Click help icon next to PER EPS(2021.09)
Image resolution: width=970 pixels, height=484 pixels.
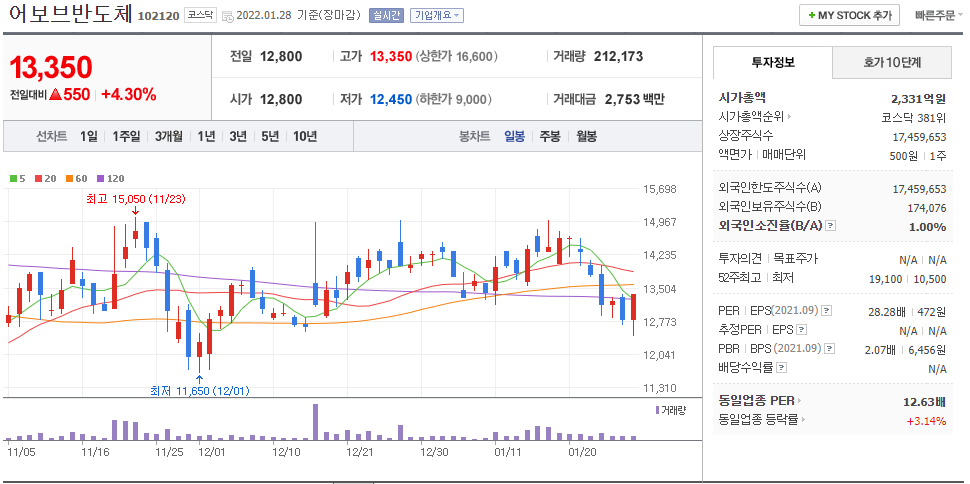827,311
